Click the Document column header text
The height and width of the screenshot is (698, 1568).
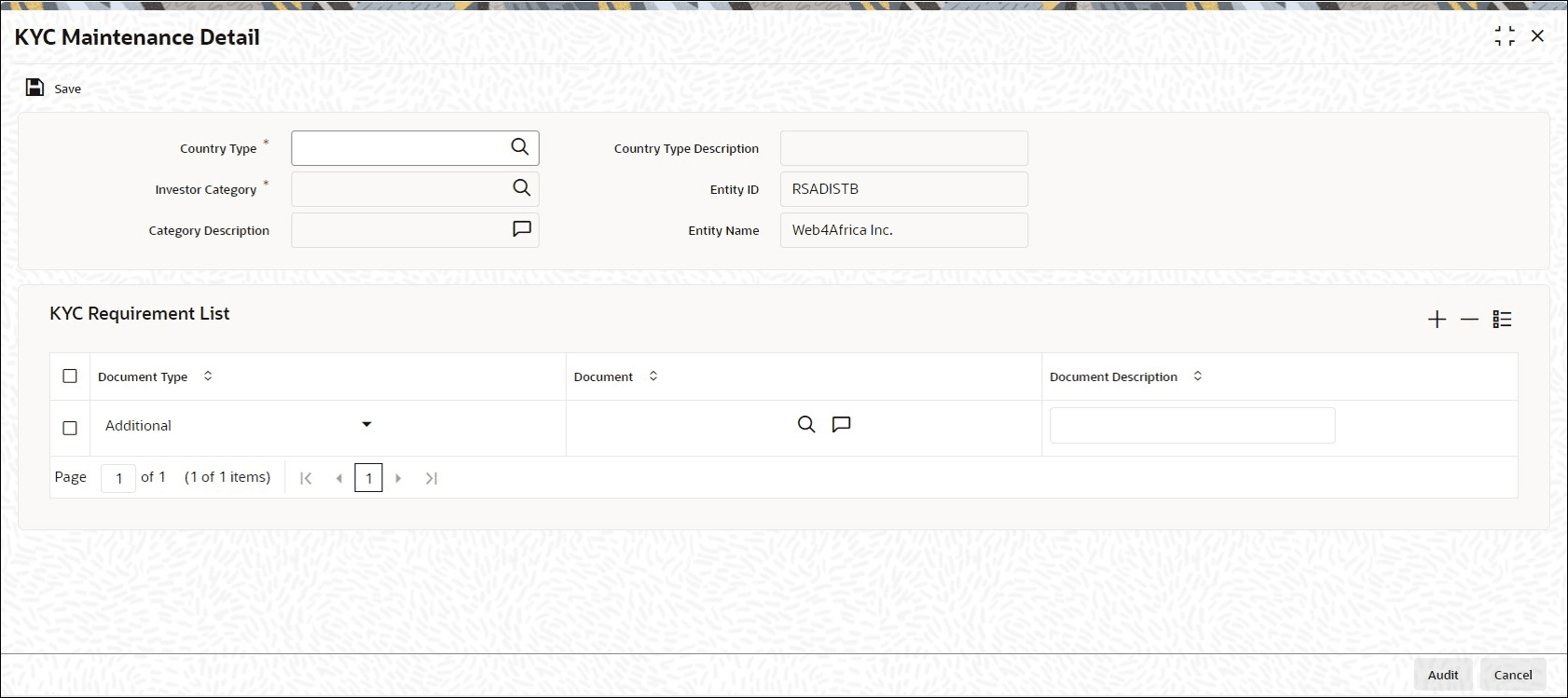603,376
